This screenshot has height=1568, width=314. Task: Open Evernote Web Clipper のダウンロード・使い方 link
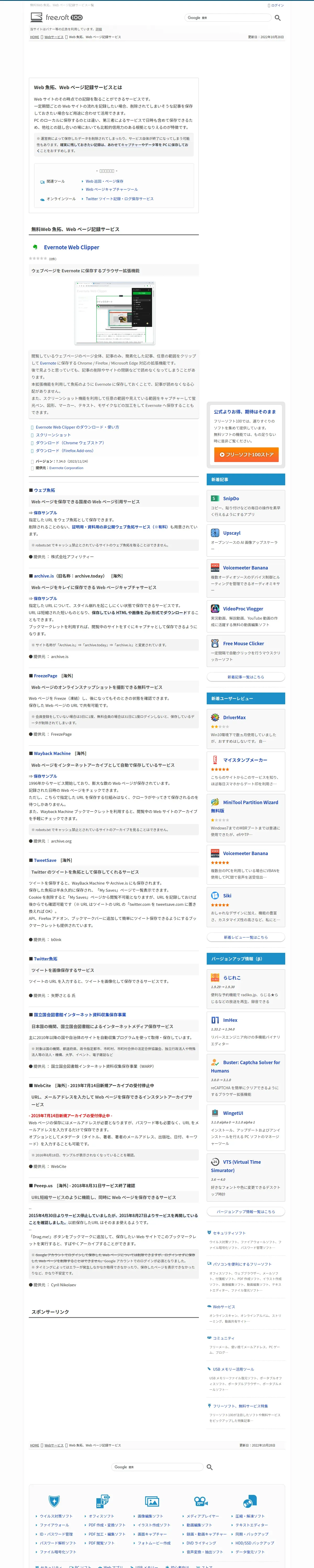click(x=77, y=427)
